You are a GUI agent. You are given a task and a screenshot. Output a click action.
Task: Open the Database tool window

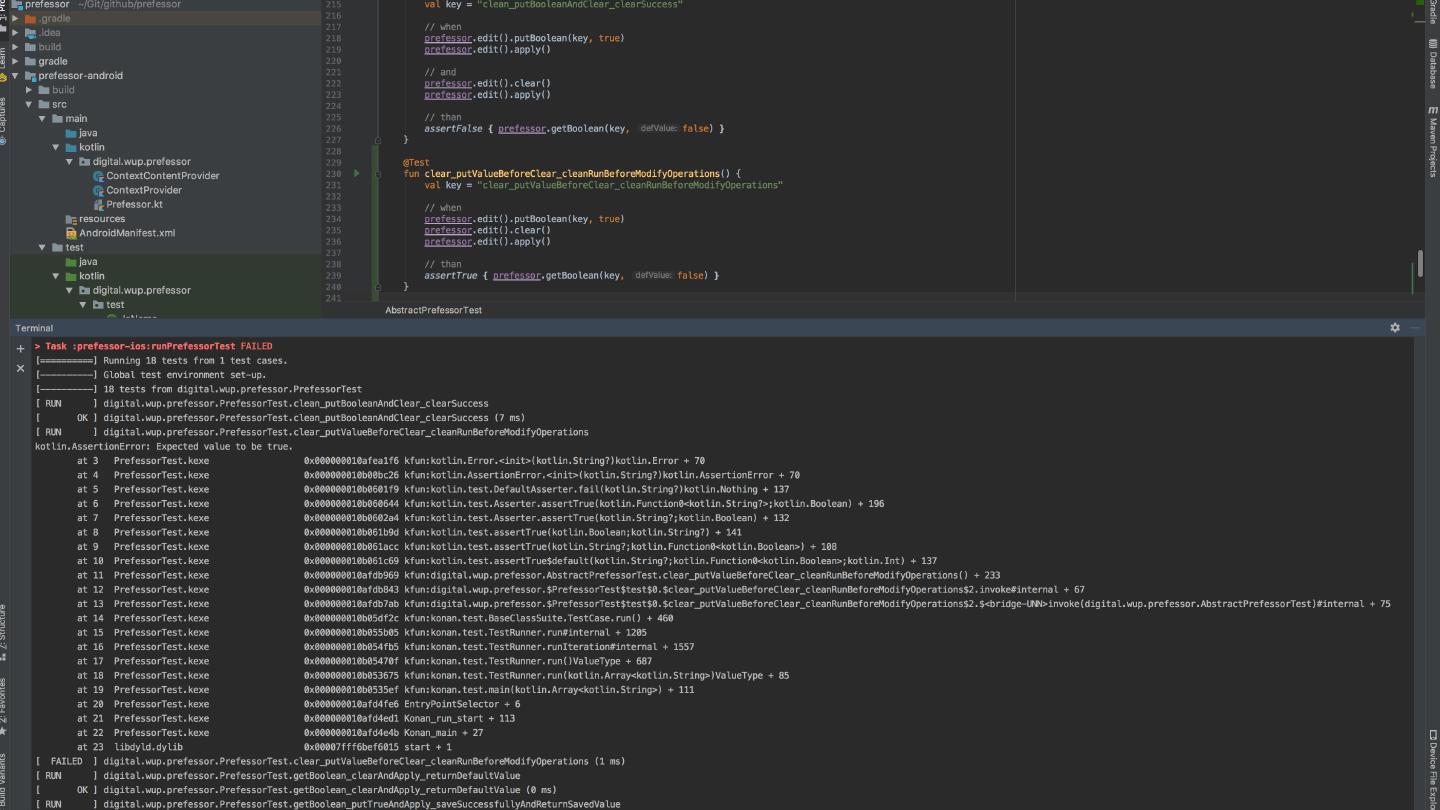pyautogui.click(x=1432, y=65)
